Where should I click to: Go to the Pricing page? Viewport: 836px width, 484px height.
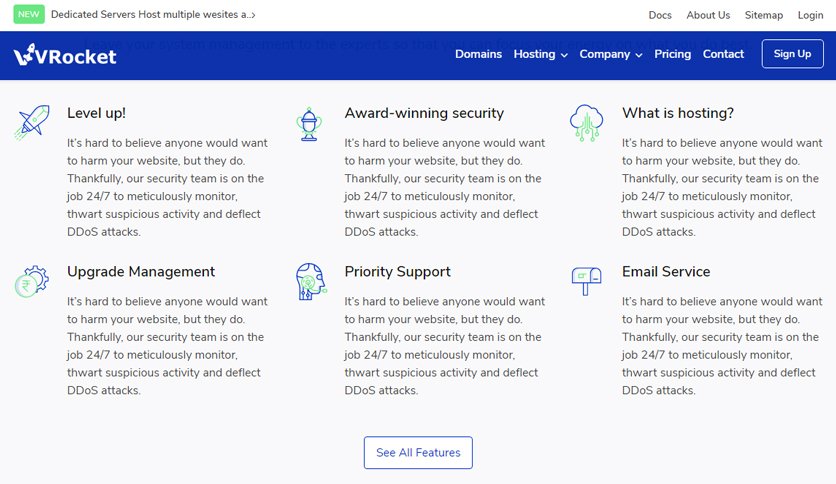pyautogui.click(x=672, y=54)
